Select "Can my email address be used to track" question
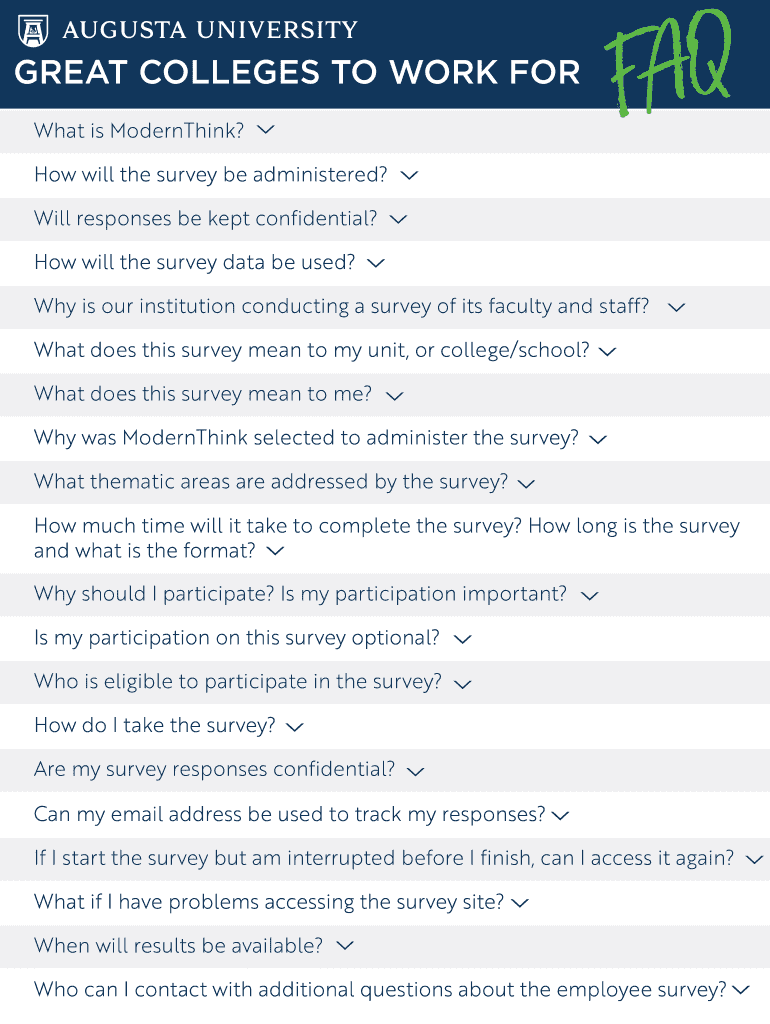770x1024 pixels. coord(289,815)
